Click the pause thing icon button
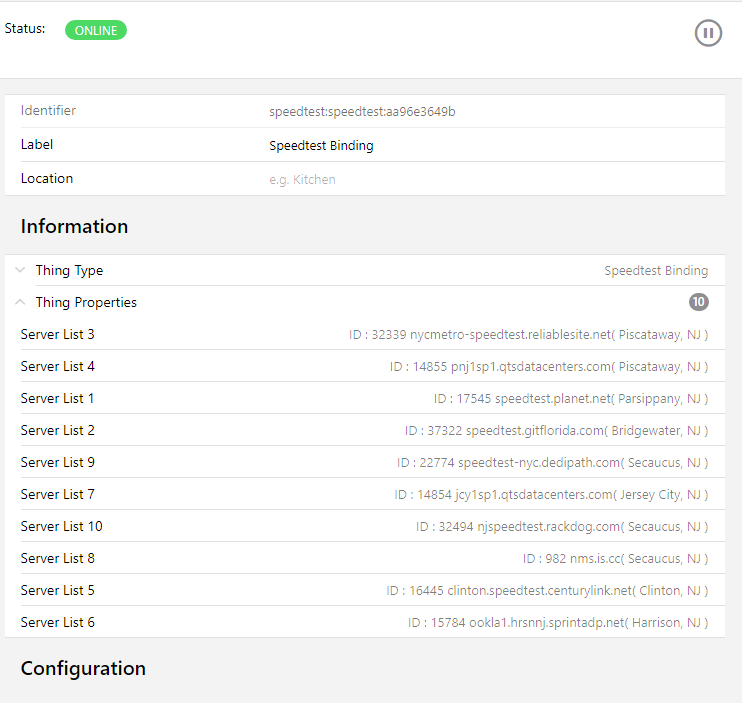The height and width of the screenshot is (703, 742). [x=708, y=33]
